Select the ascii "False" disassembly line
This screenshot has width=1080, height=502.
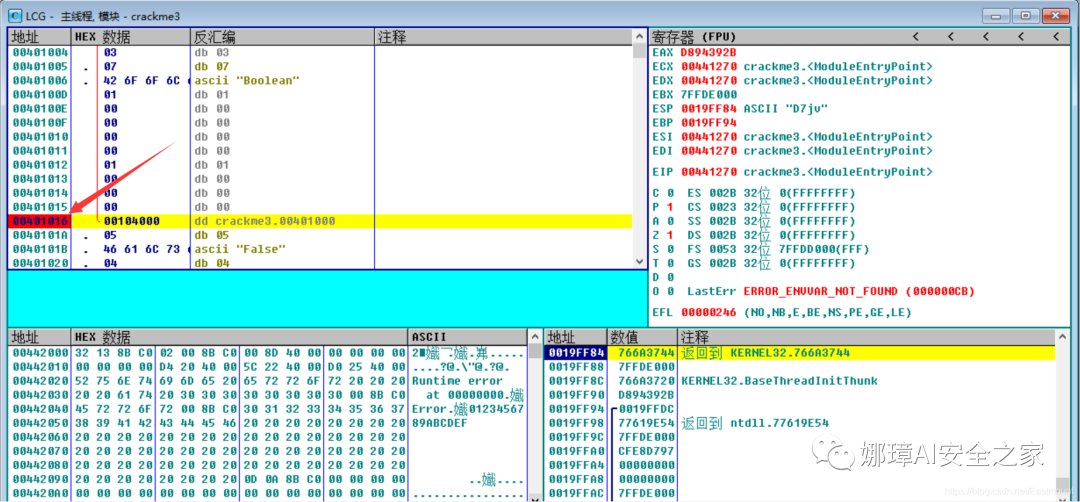click(320, 249)
